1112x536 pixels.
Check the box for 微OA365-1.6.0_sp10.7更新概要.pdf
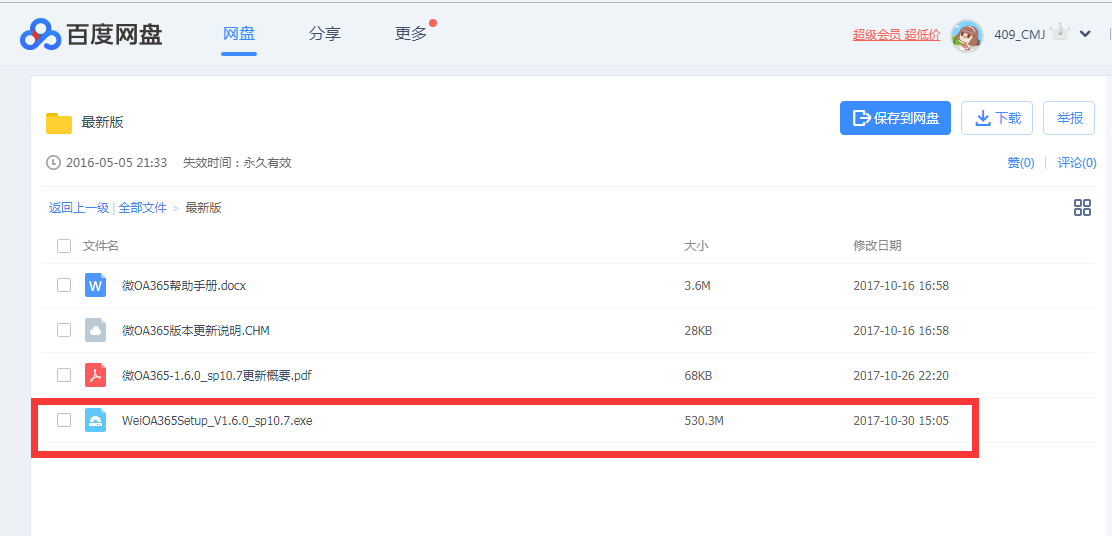[64, 375]
